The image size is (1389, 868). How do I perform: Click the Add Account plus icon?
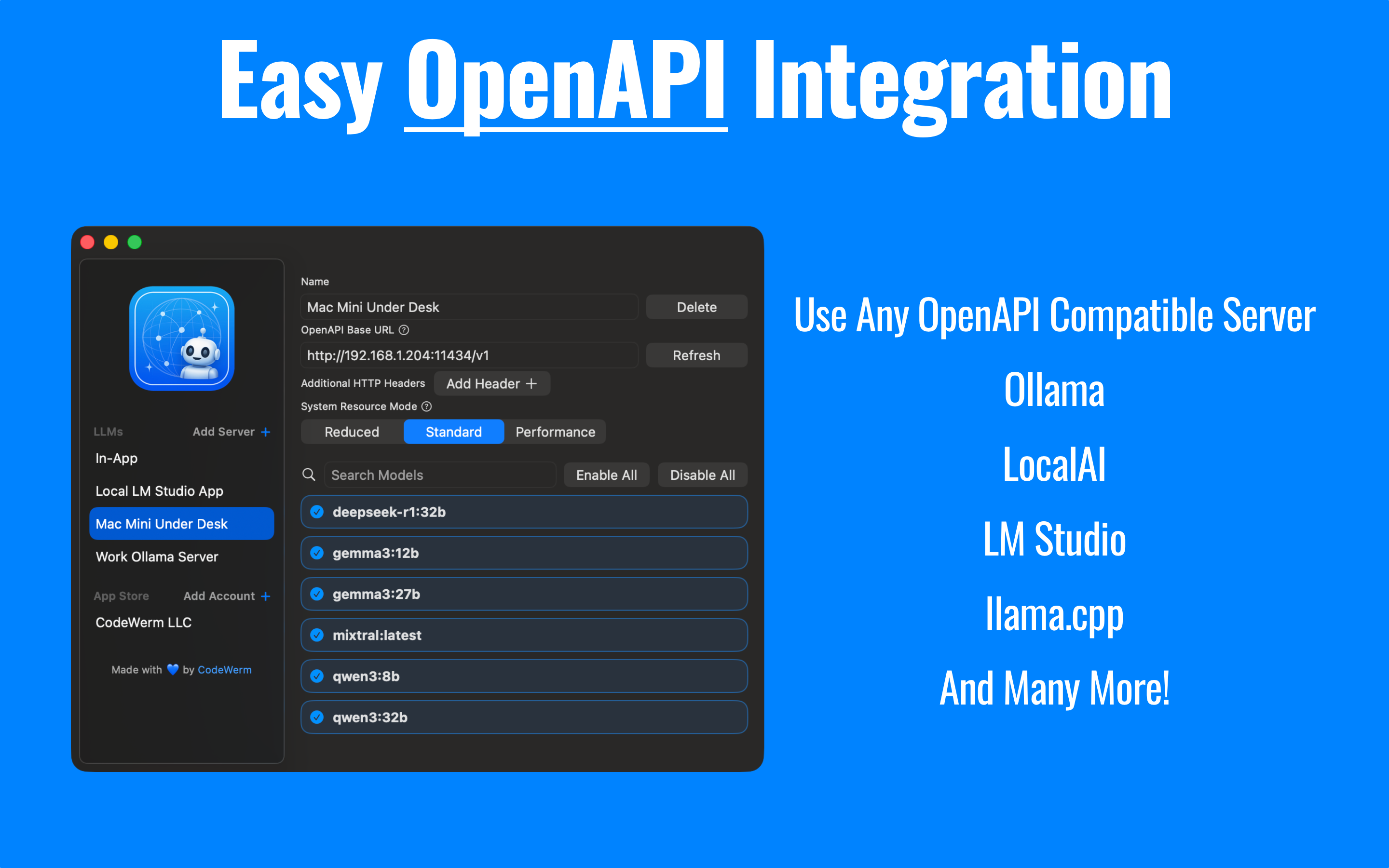266,596
